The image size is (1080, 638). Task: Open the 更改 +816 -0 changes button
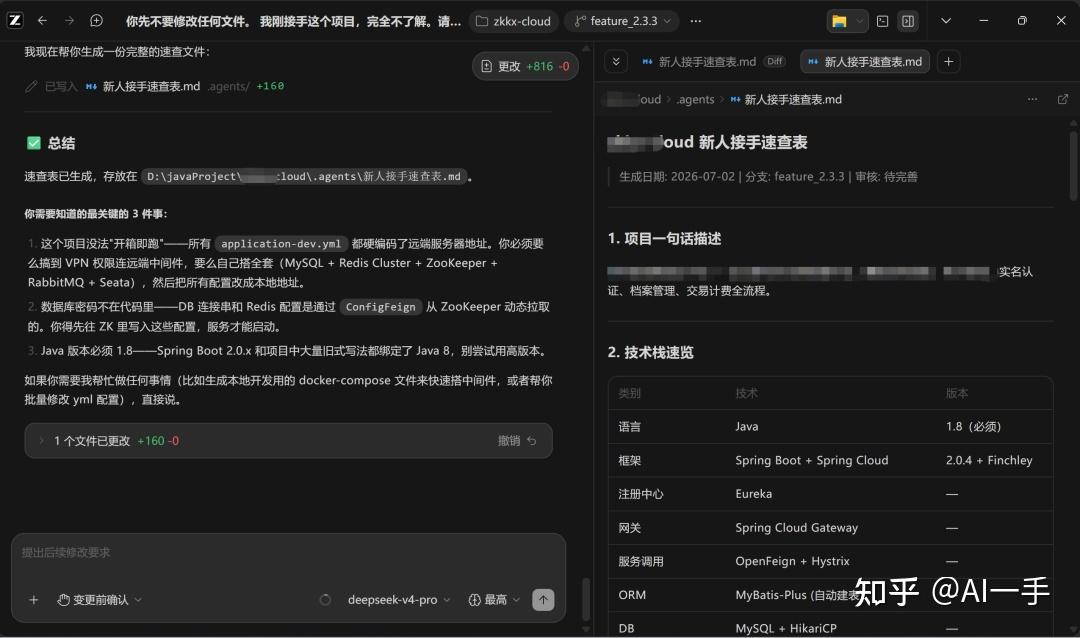click(526, 66)
